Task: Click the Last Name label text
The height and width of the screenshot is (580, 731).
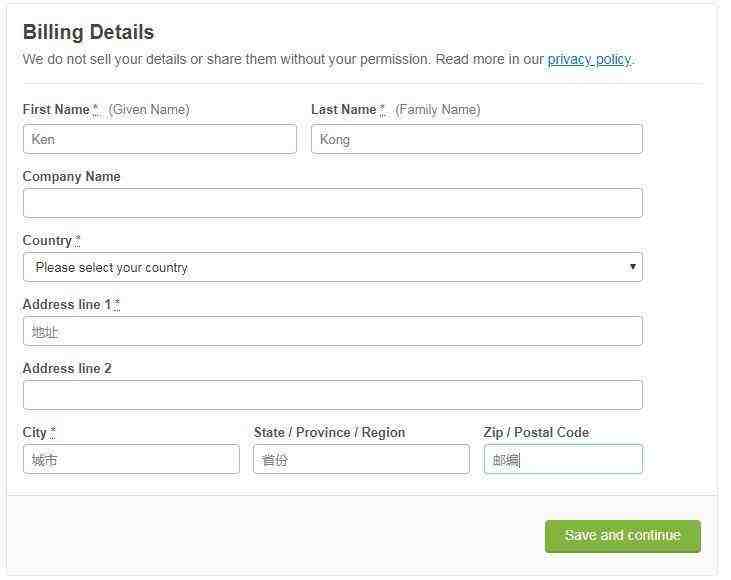Action: [344, 110]
